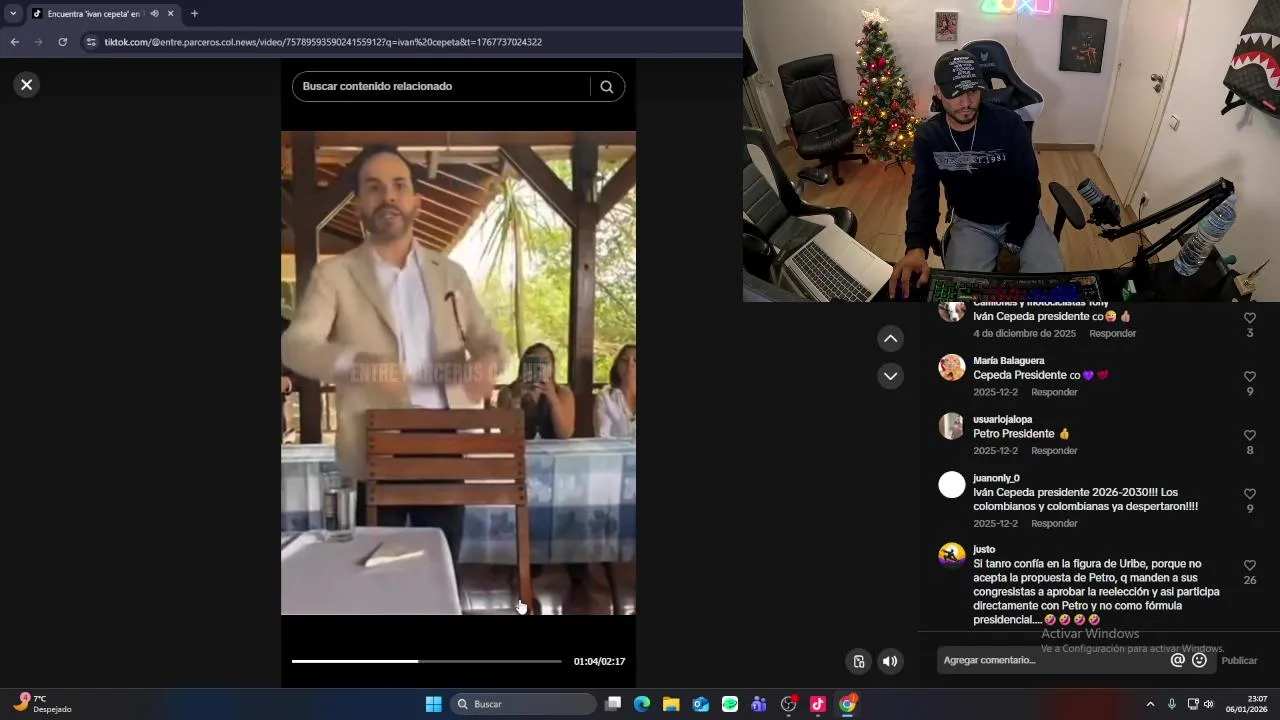The image size is (1280, 720).
Task: Open usuariojalopa's avatar
Action: tap(951, 426)
